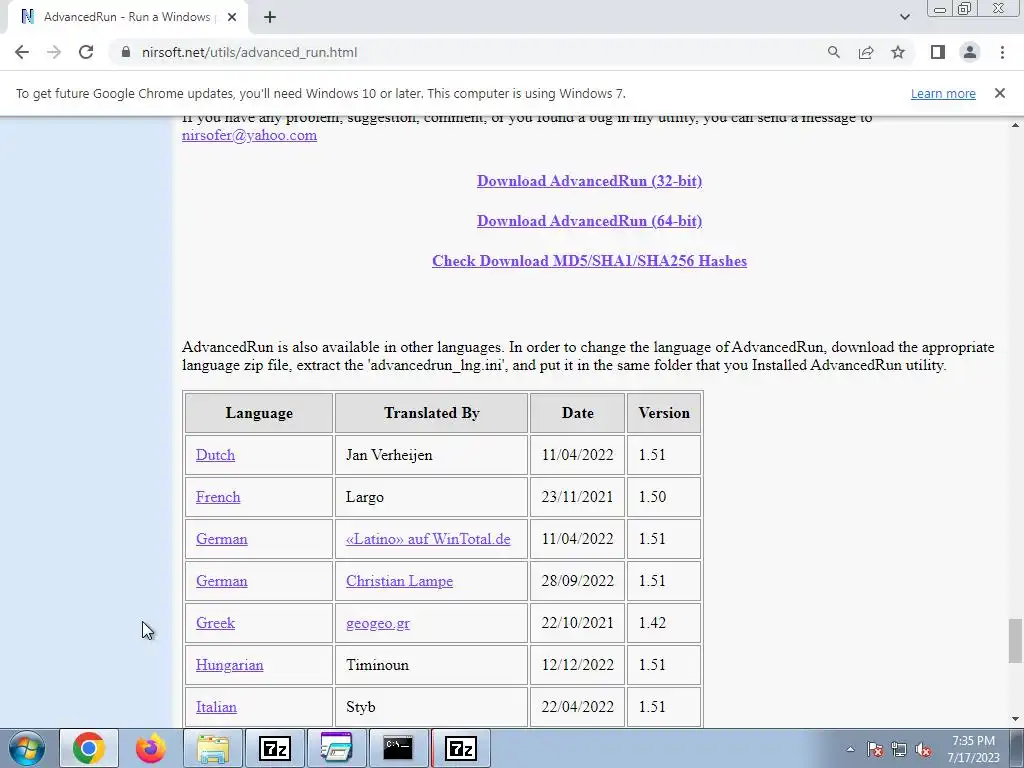Open Windows Explorer folder taskbar icon
Image resolution: width=1024 pixels, height=768 pixels.
pos(213,748)
